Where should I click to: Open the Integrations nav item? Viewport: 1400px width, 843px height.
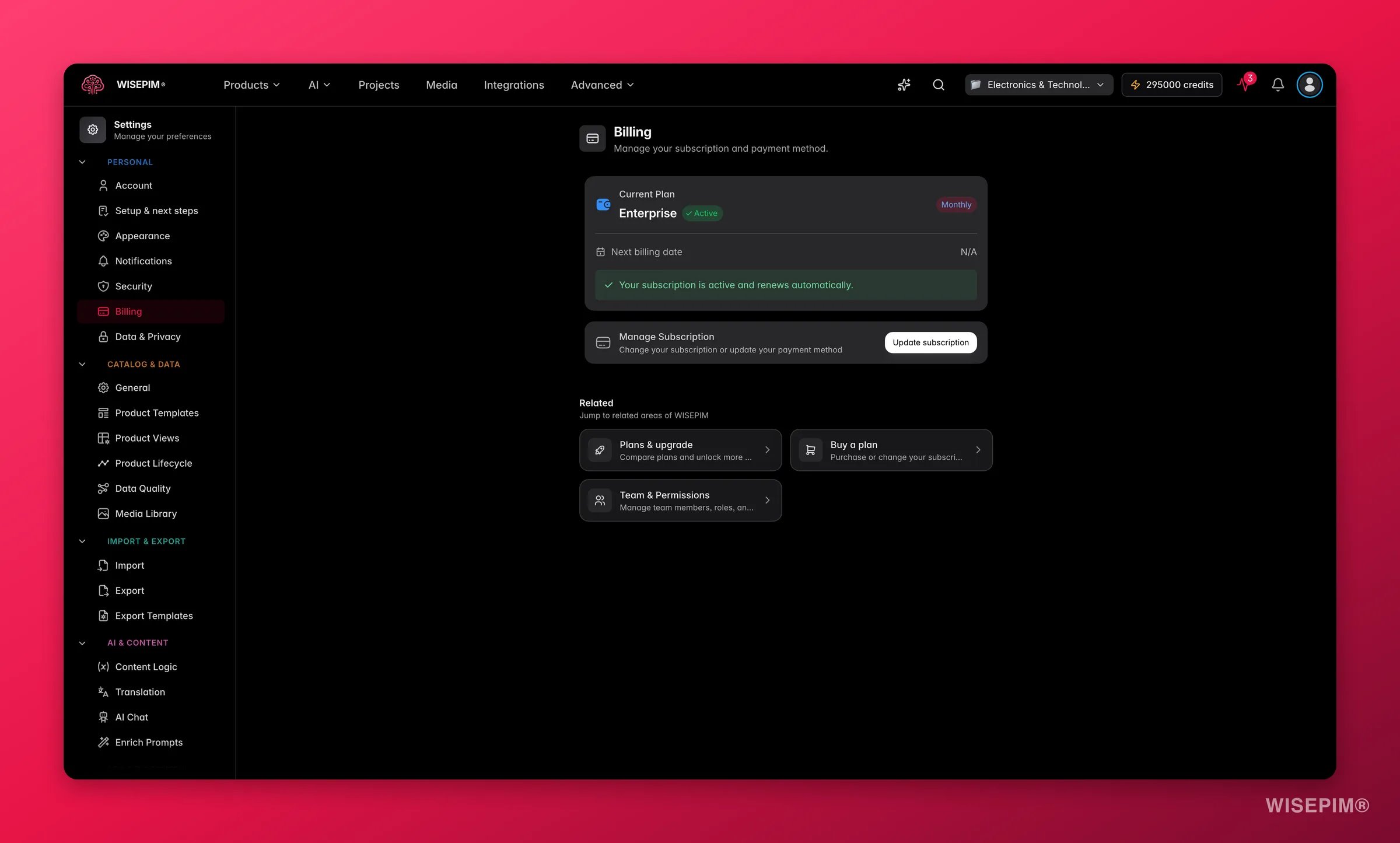[x=514, y=85]
